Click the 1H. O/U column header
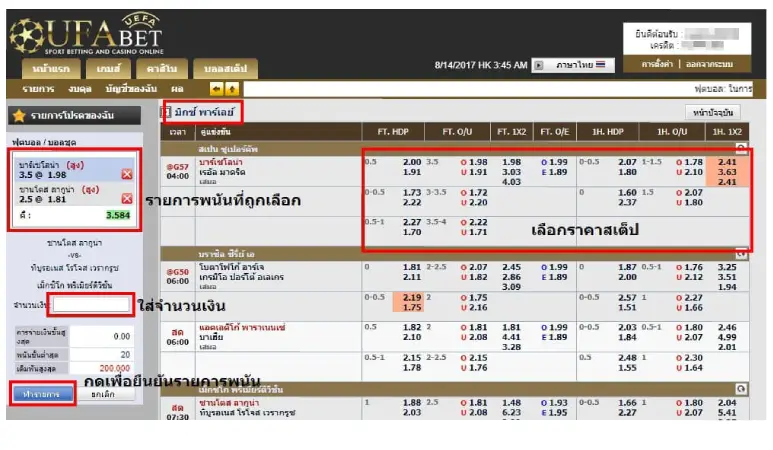 pyautogui.click(x=671, y=132)
